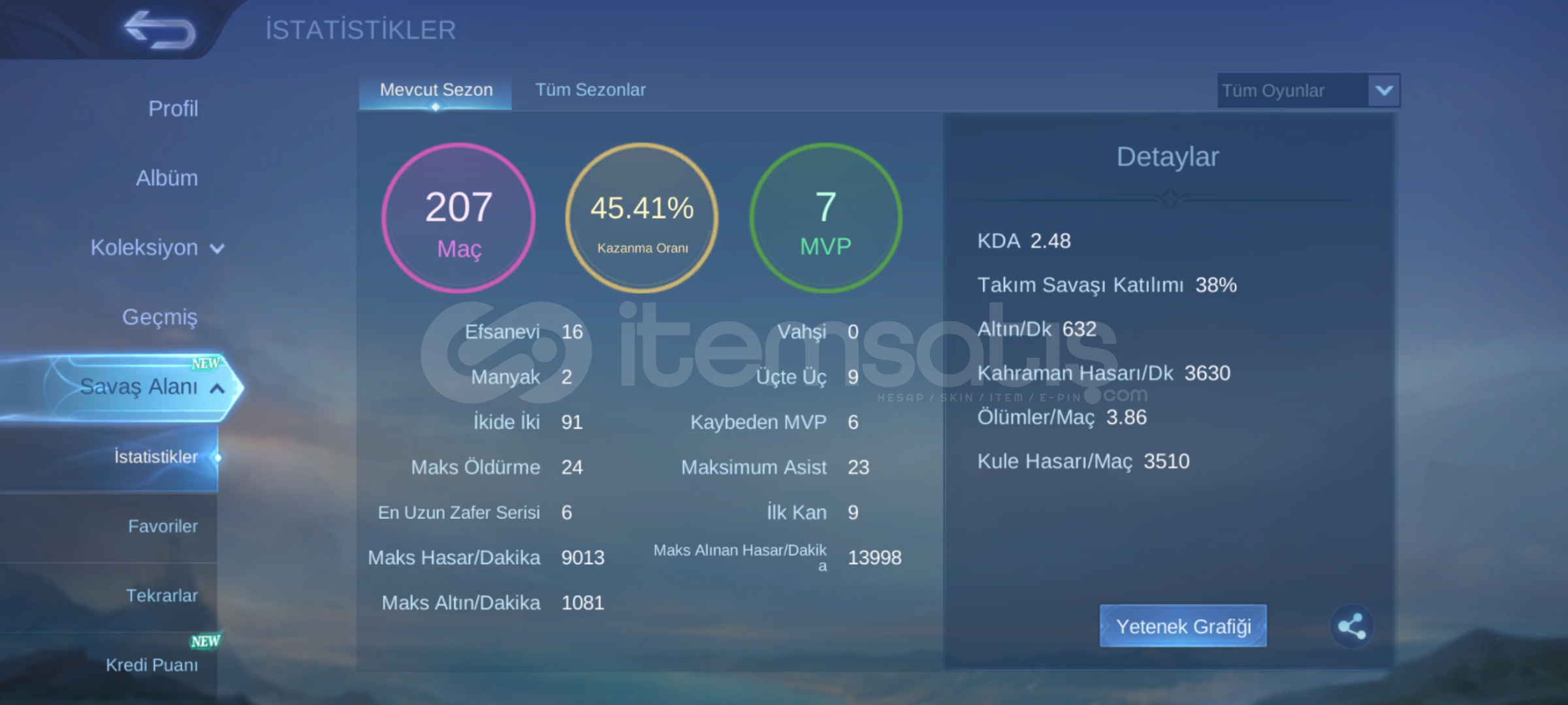
Task: Open Favoriler in the sidebar
Action: [163, 526]
